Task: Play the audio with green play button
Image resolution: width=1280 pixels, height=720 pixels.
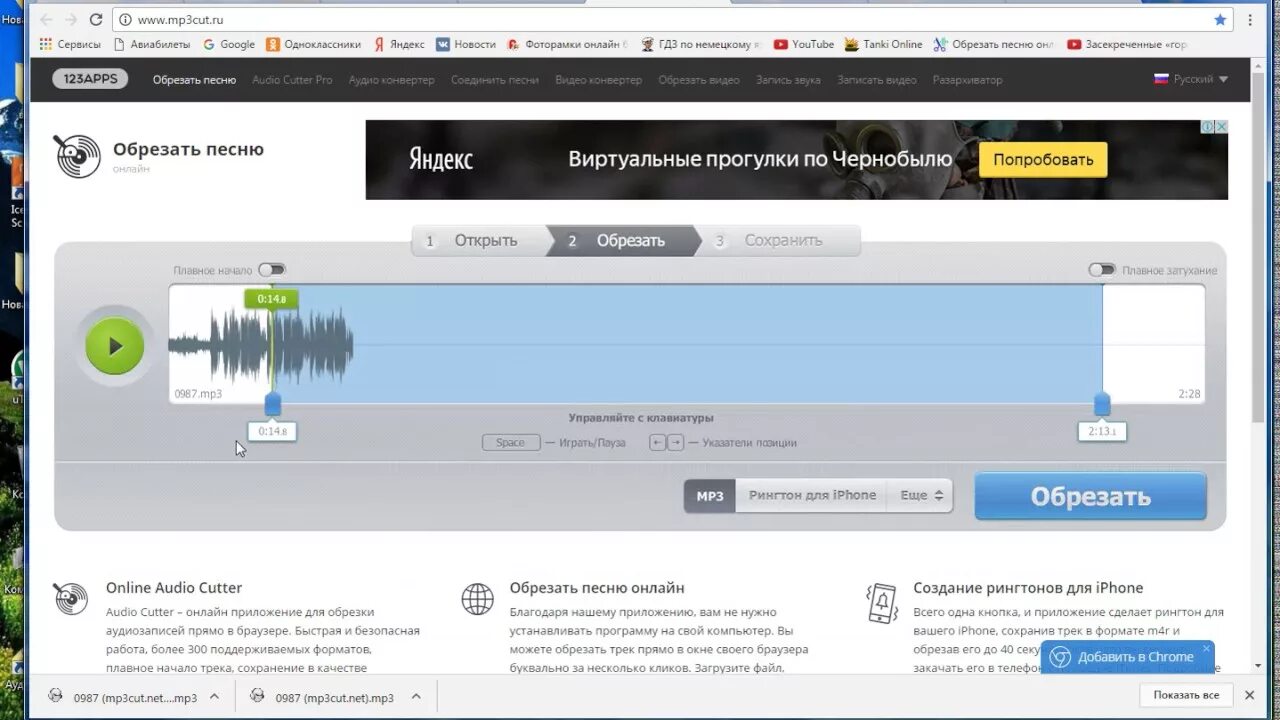Action: [x=115, y=346]
